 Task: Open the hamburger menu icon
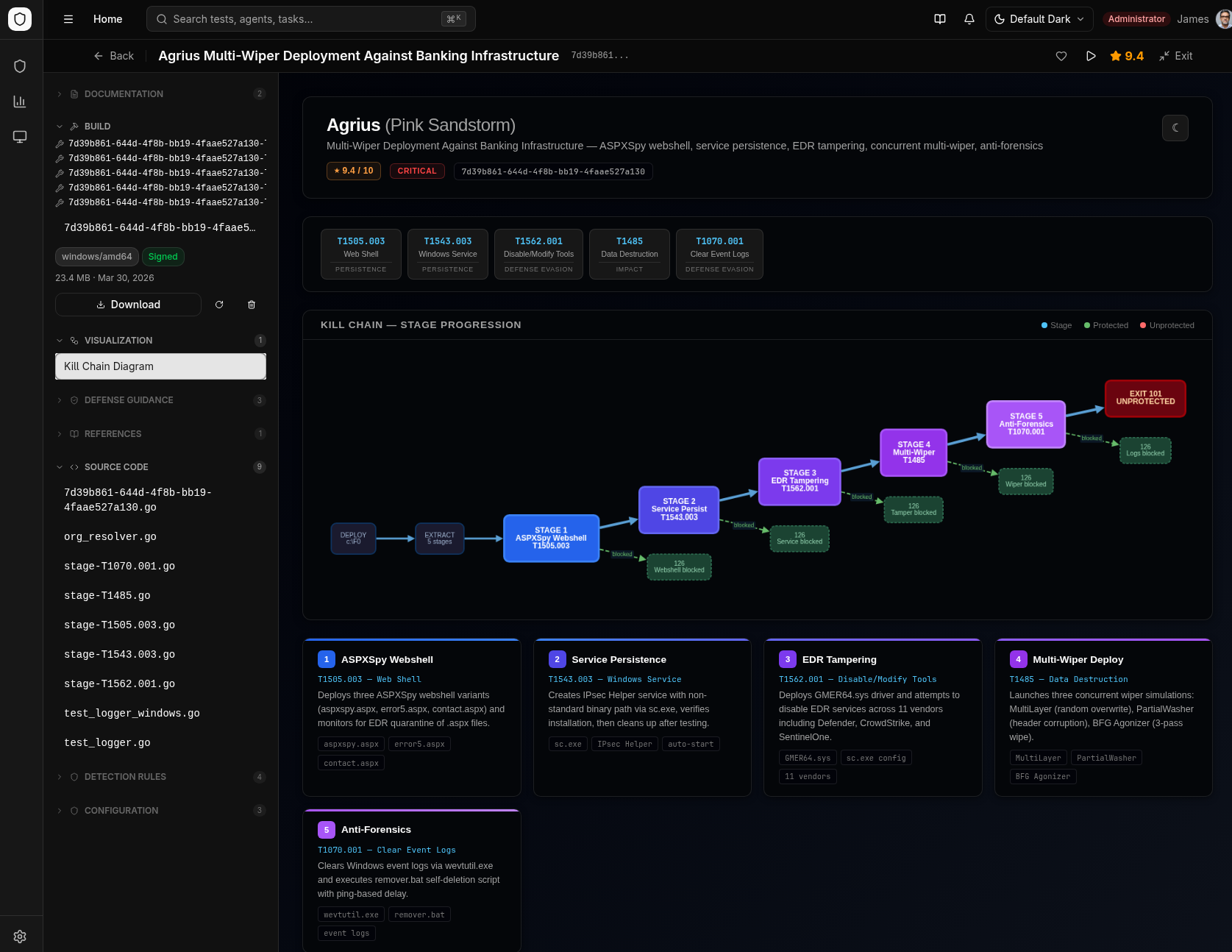coord(68,19)
